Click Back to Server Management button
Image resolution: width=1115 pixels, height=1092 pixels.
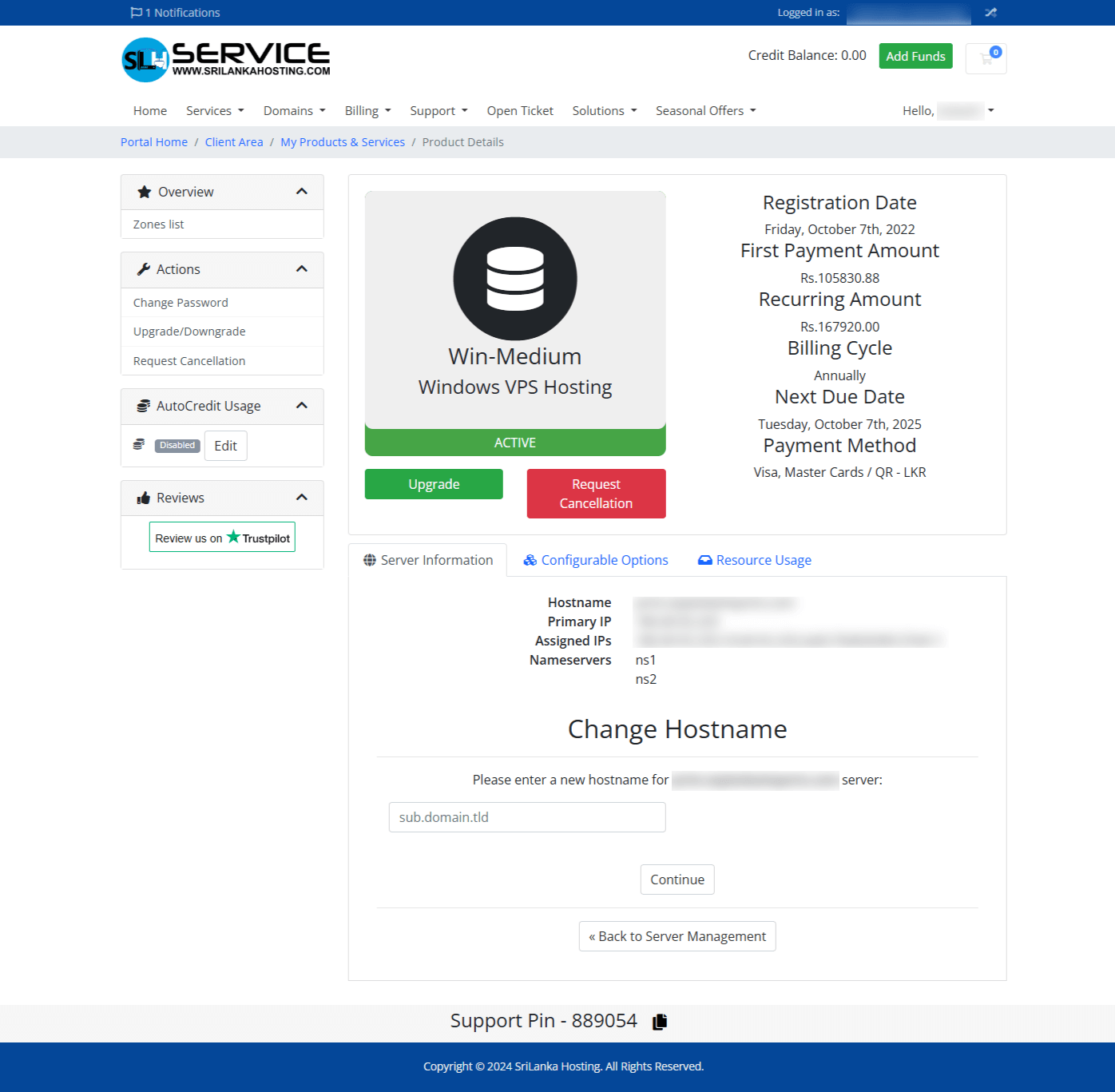pos(677,936)
